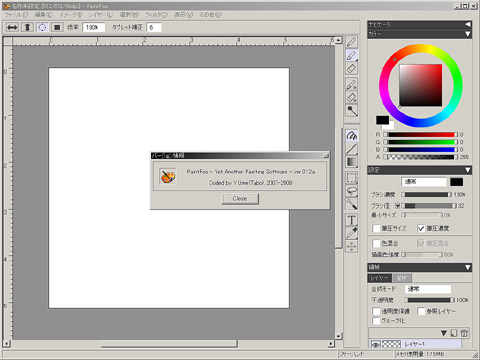Click the tablet correction value field

point(154,27)
